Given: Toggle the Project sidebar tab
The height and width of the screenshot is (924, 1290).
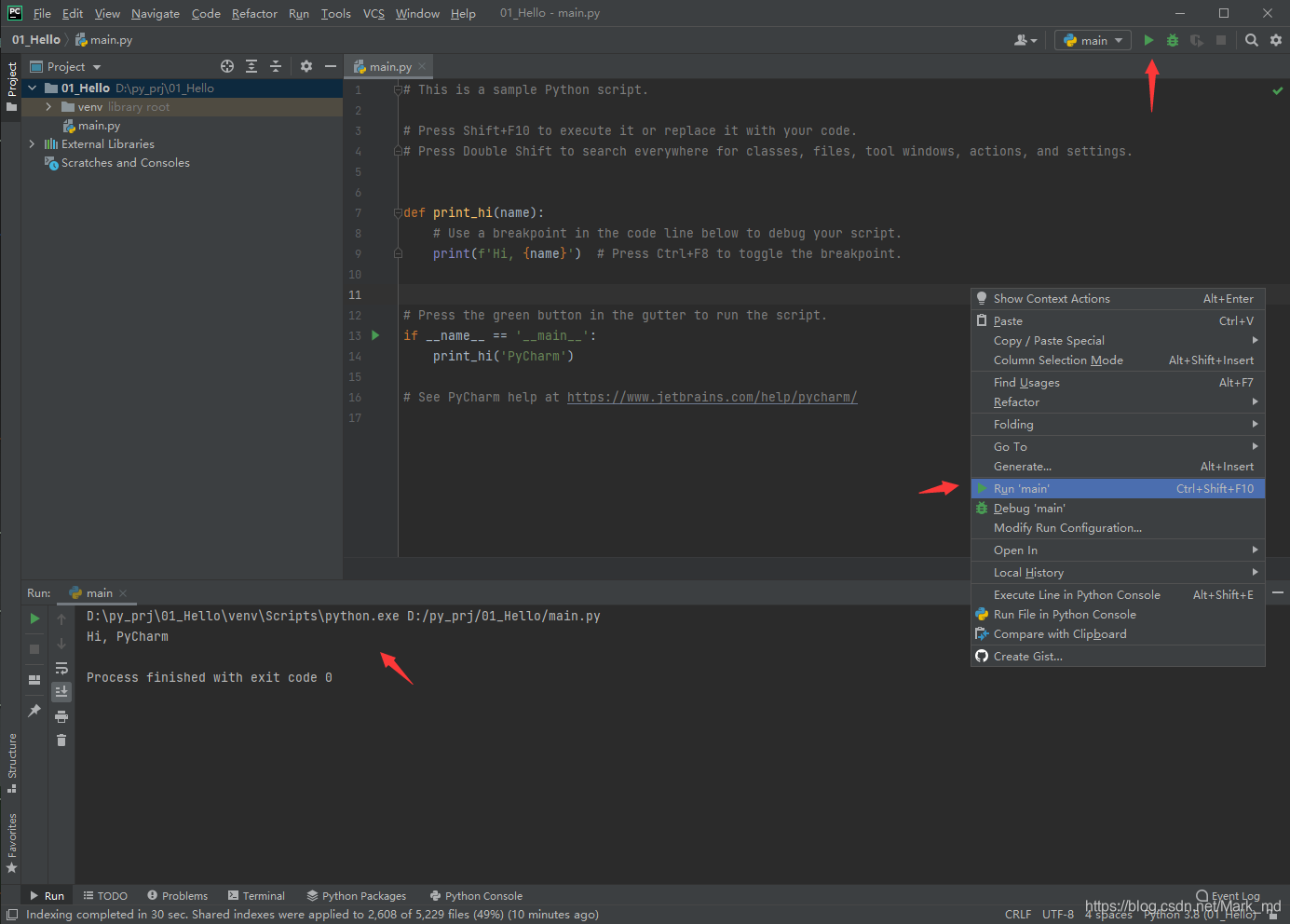Looking at the screenshot, I should pyautogui.click(x=11, y=87).
